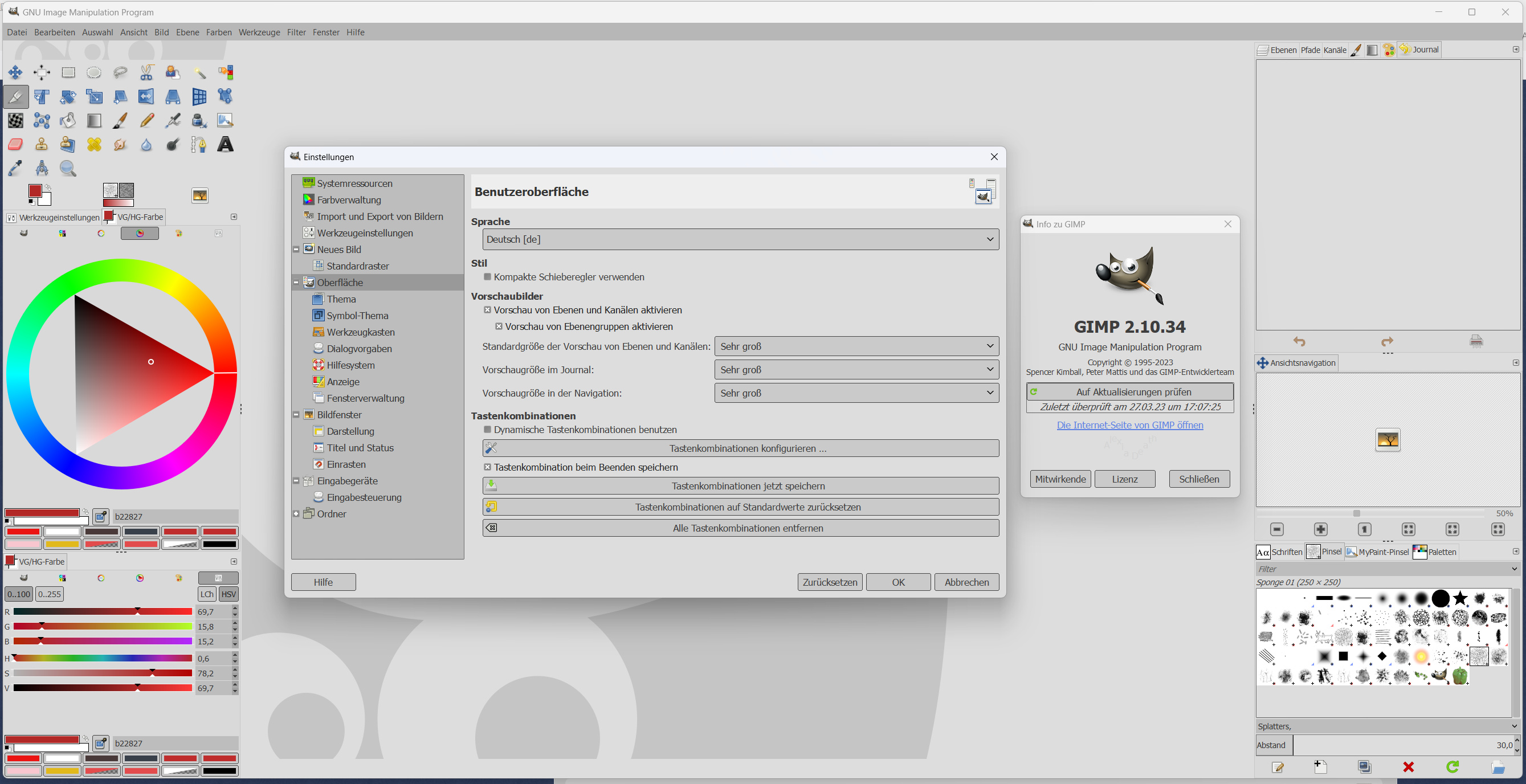Pick the Zoom magnifier tool
Image resolution: width=1526 pixels, height=784 pixels.
click(x=68, y=169)
